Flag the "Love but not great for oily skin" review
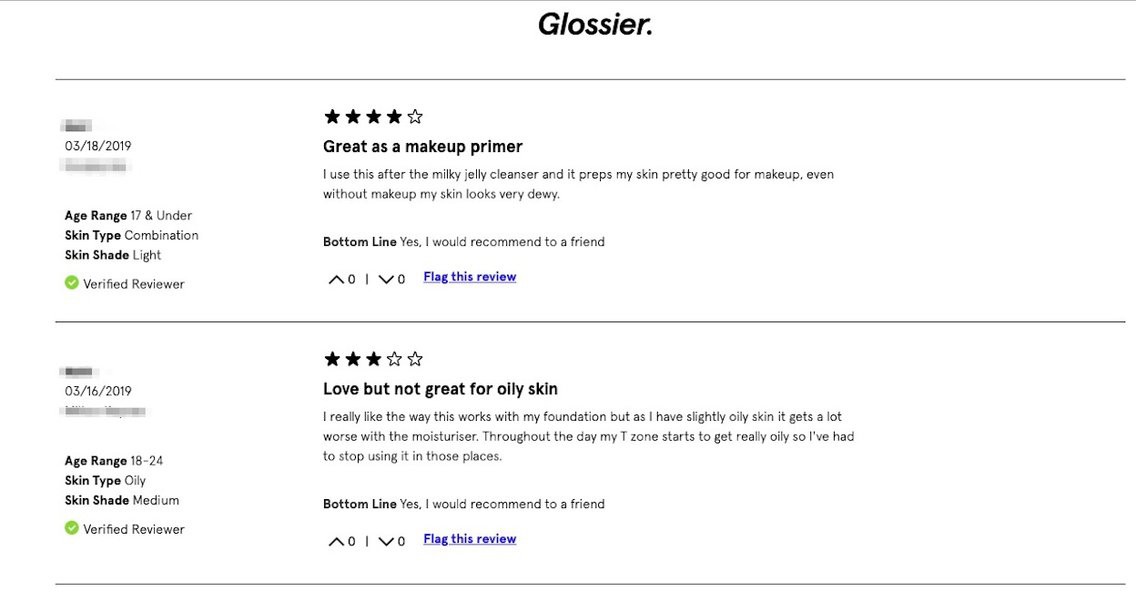Viewport: 1136px width, 592px height. pyautogui.click(x=469, y=539)
